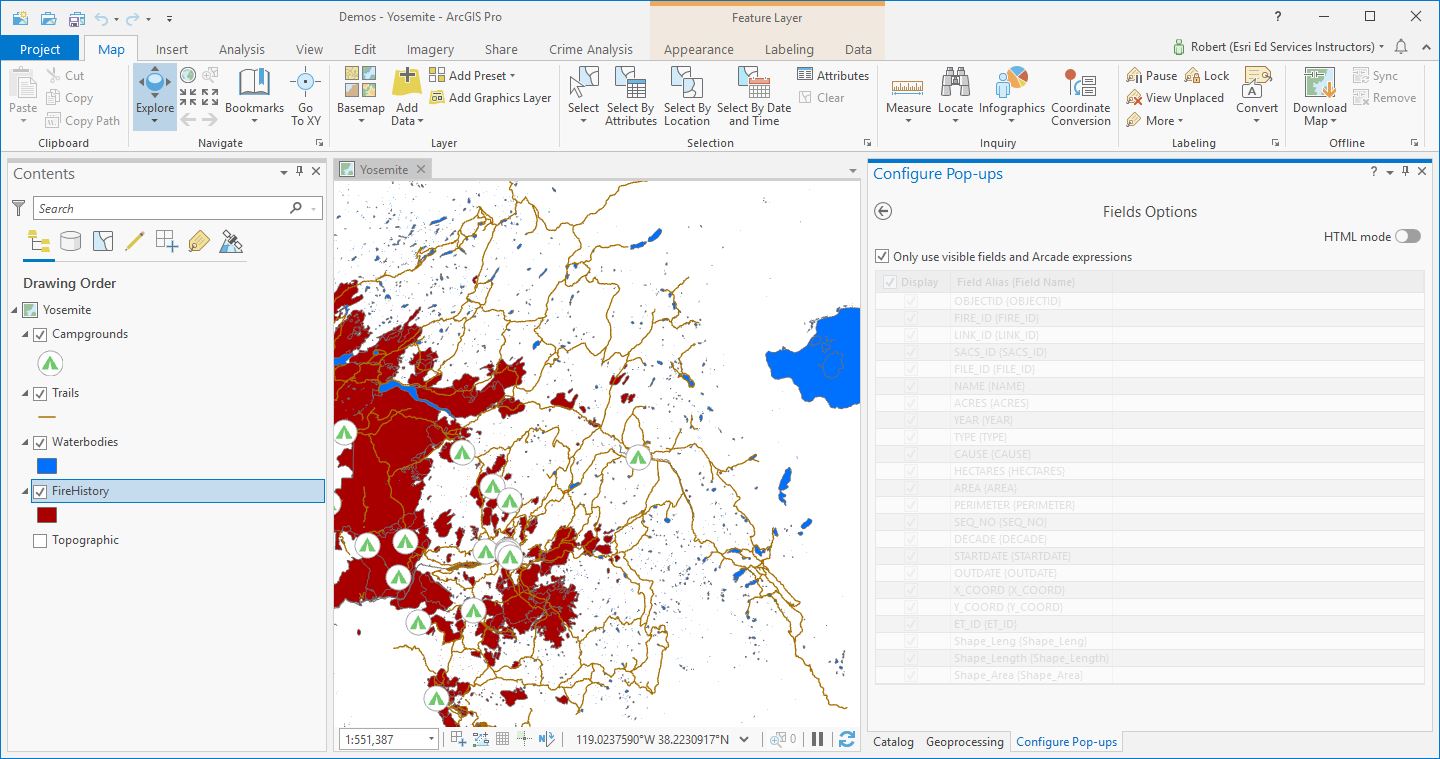The height and width of the screenshot is (759, 1440).
Task: Open the Imagery ribbon tab
Action: point(430,48)
